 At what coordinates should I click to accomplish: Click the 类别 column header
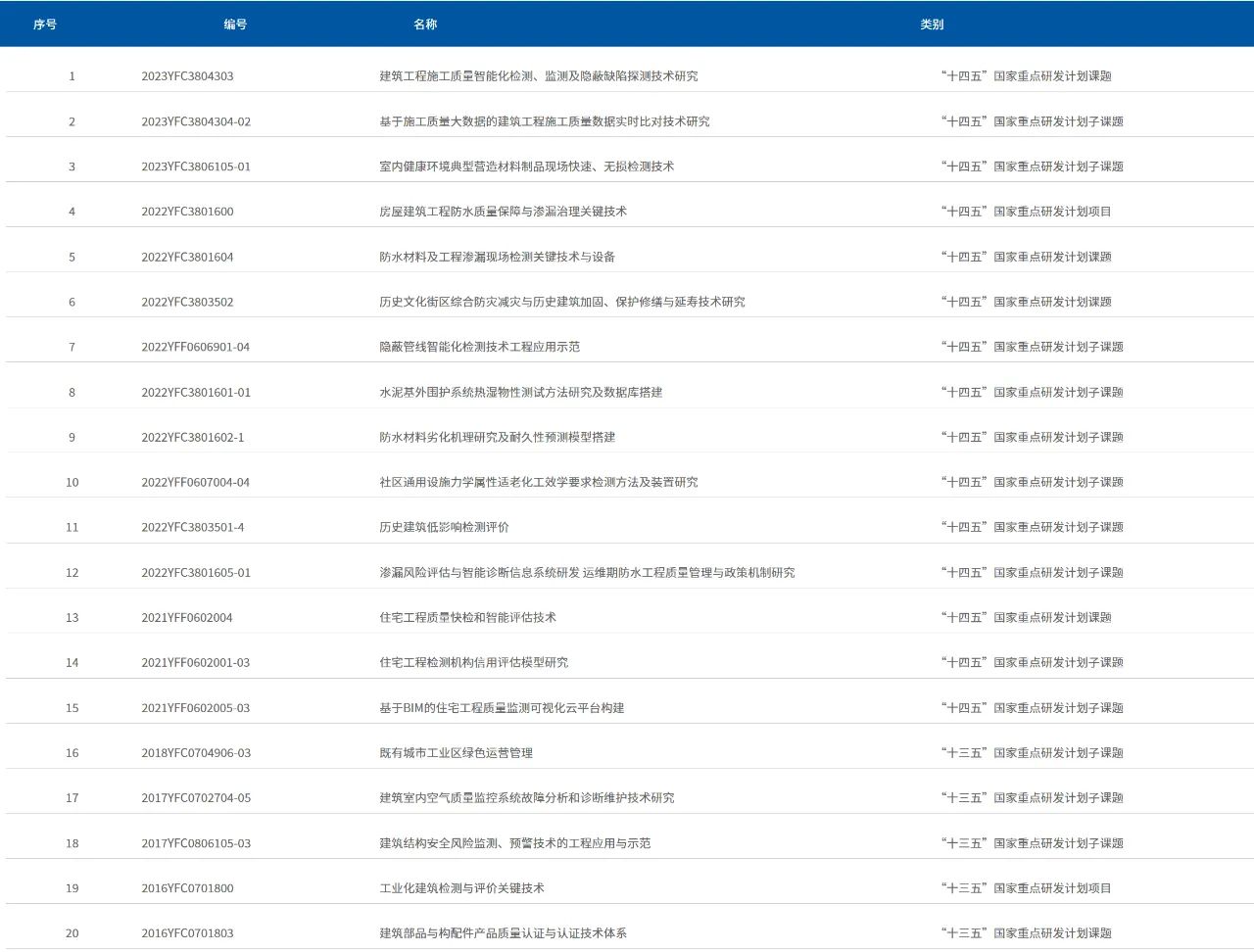pyautogui.click(x=932, y=24)
